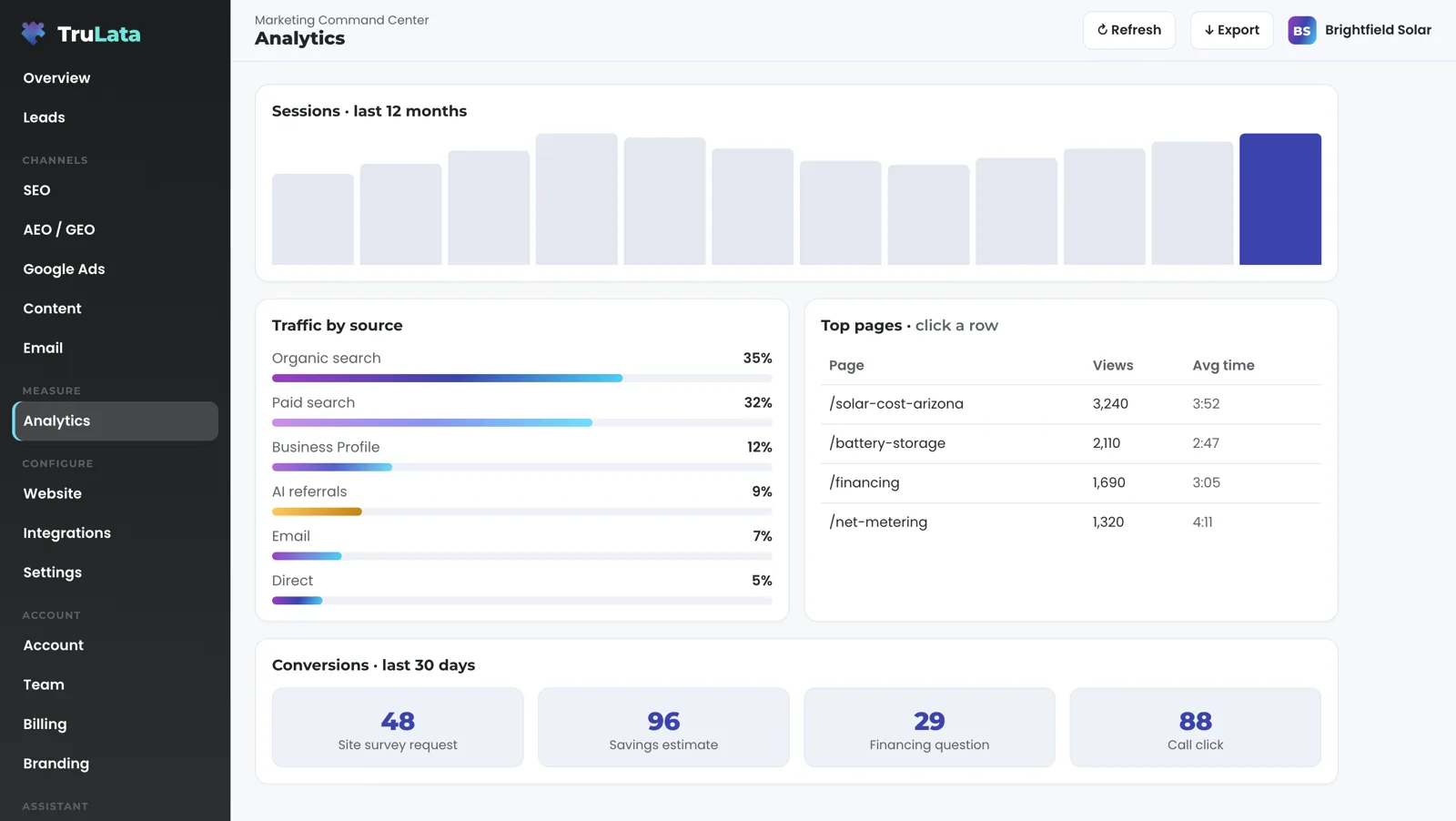This screenshot has height=821, width=1456.
Task: Open the Brightfield Solar account name
Action: (x=1378, y=30)
